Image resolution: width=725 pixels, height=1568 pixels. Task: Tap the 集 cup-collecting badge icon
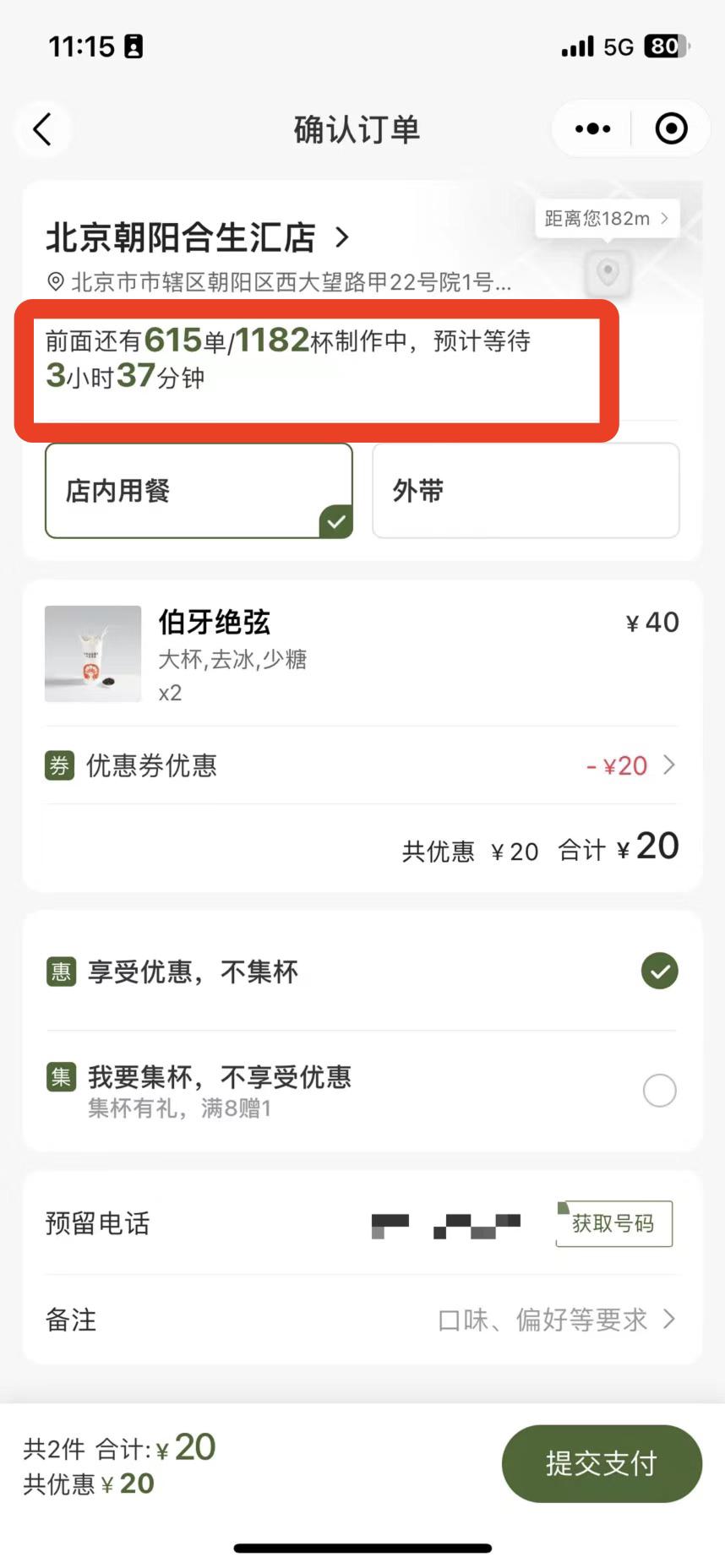pyautogui.click(x=61, y=1076)
